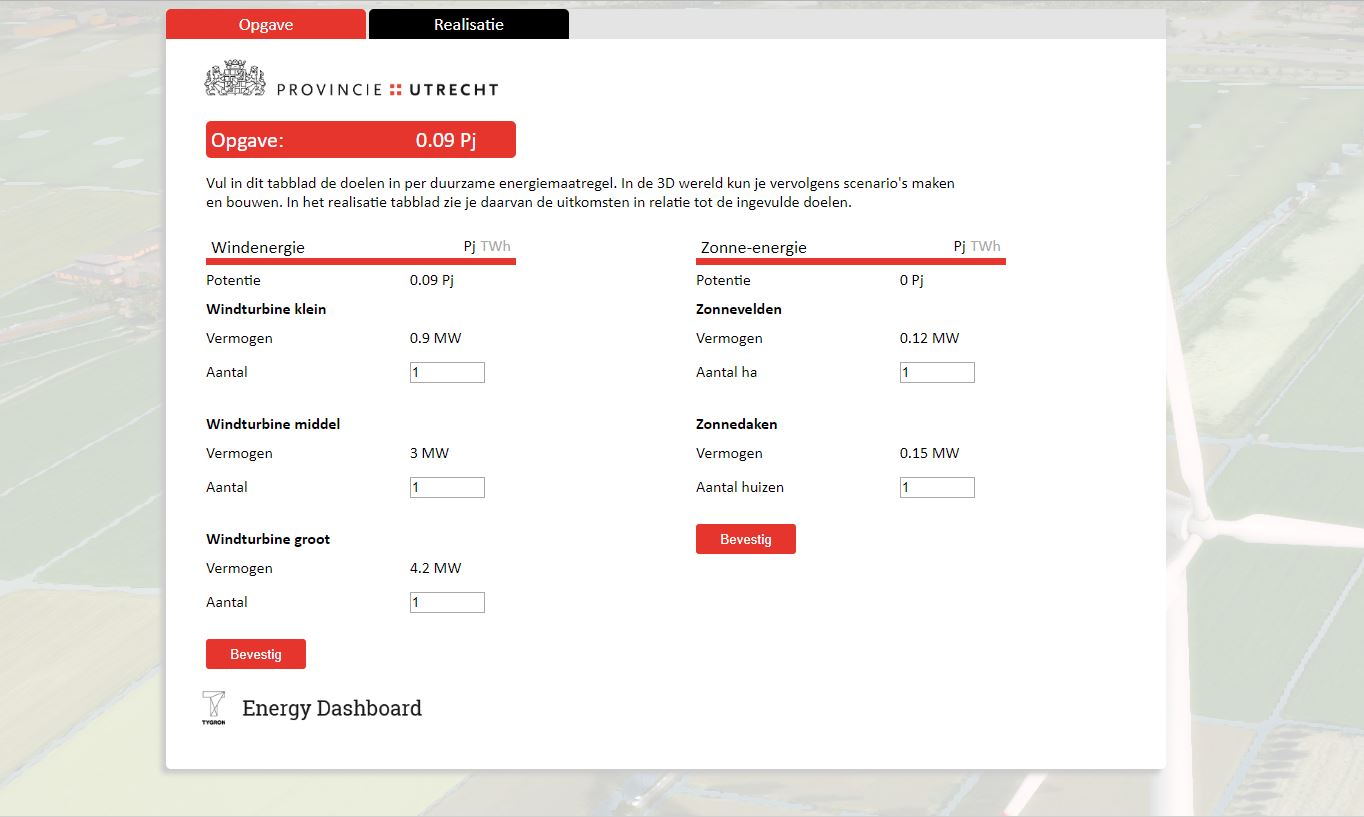This screenshot has height=817, width=1364.
Task: Switch Windenergie units to Pj
Action: (x=469, y=246)
